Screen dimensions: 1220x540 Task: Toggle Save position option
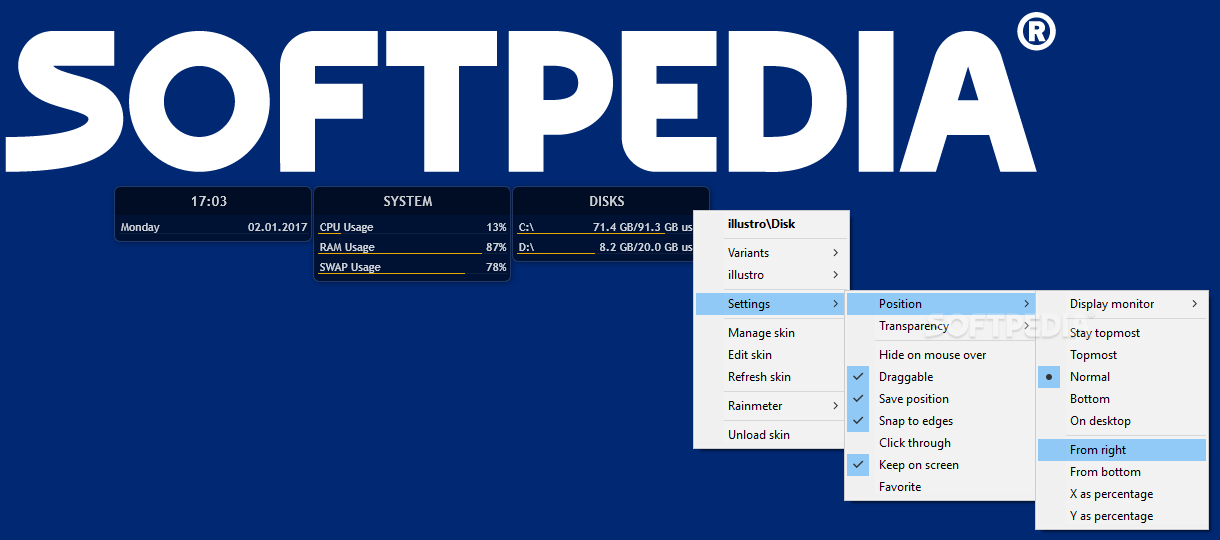(940, 399)
